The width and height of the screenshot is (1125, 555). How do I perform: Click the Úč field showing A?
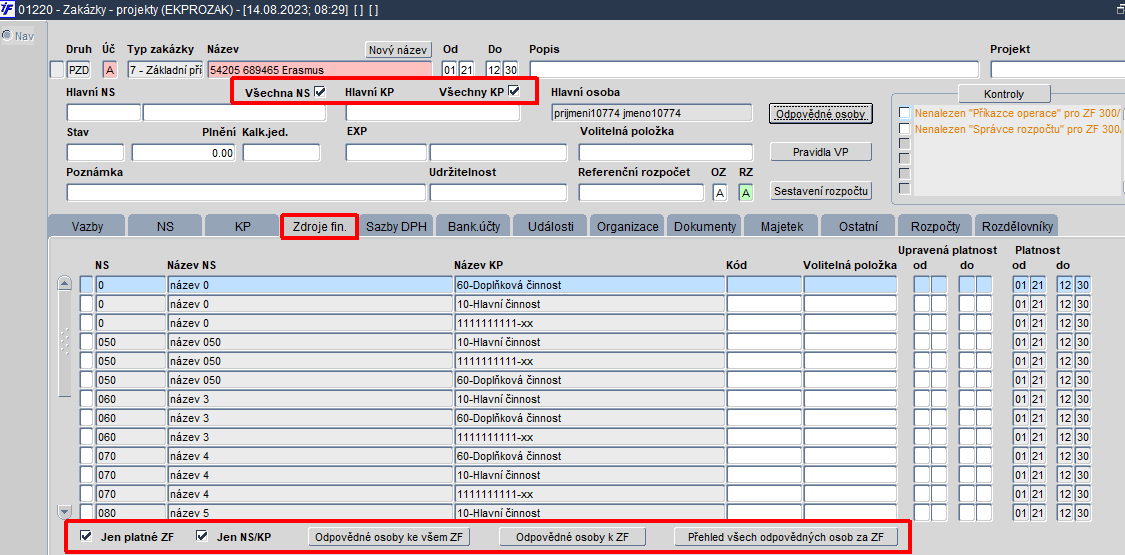tap(110, 70)
